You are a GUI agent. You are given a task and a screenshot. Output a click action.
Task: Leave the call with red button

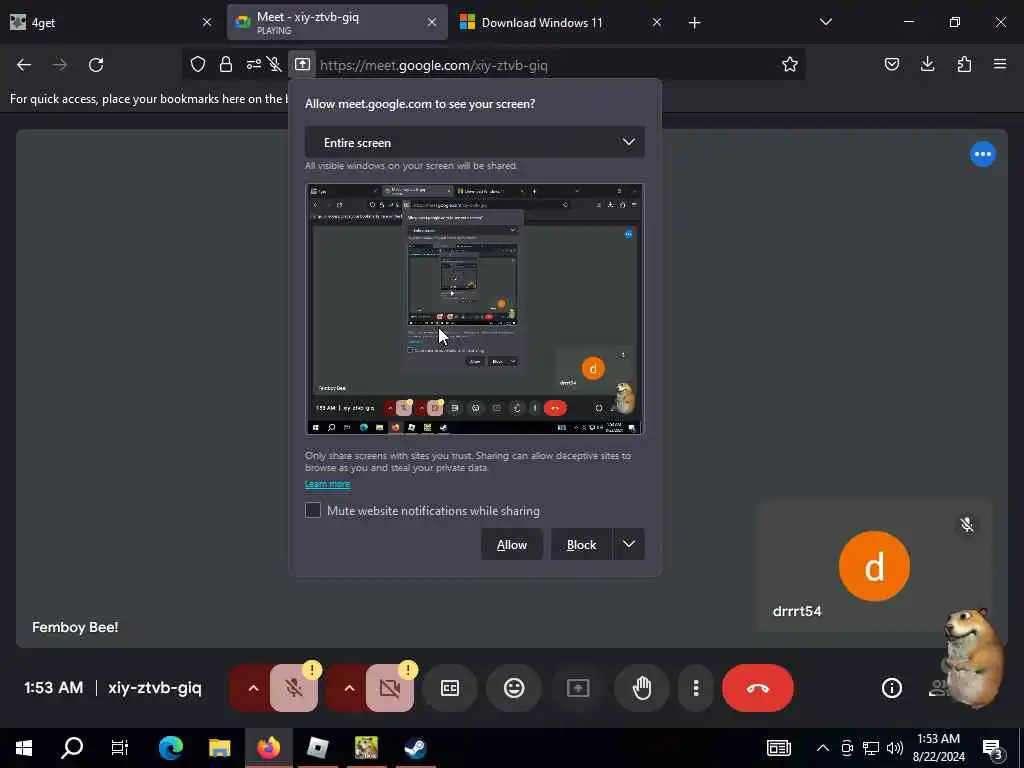point(758,688)
